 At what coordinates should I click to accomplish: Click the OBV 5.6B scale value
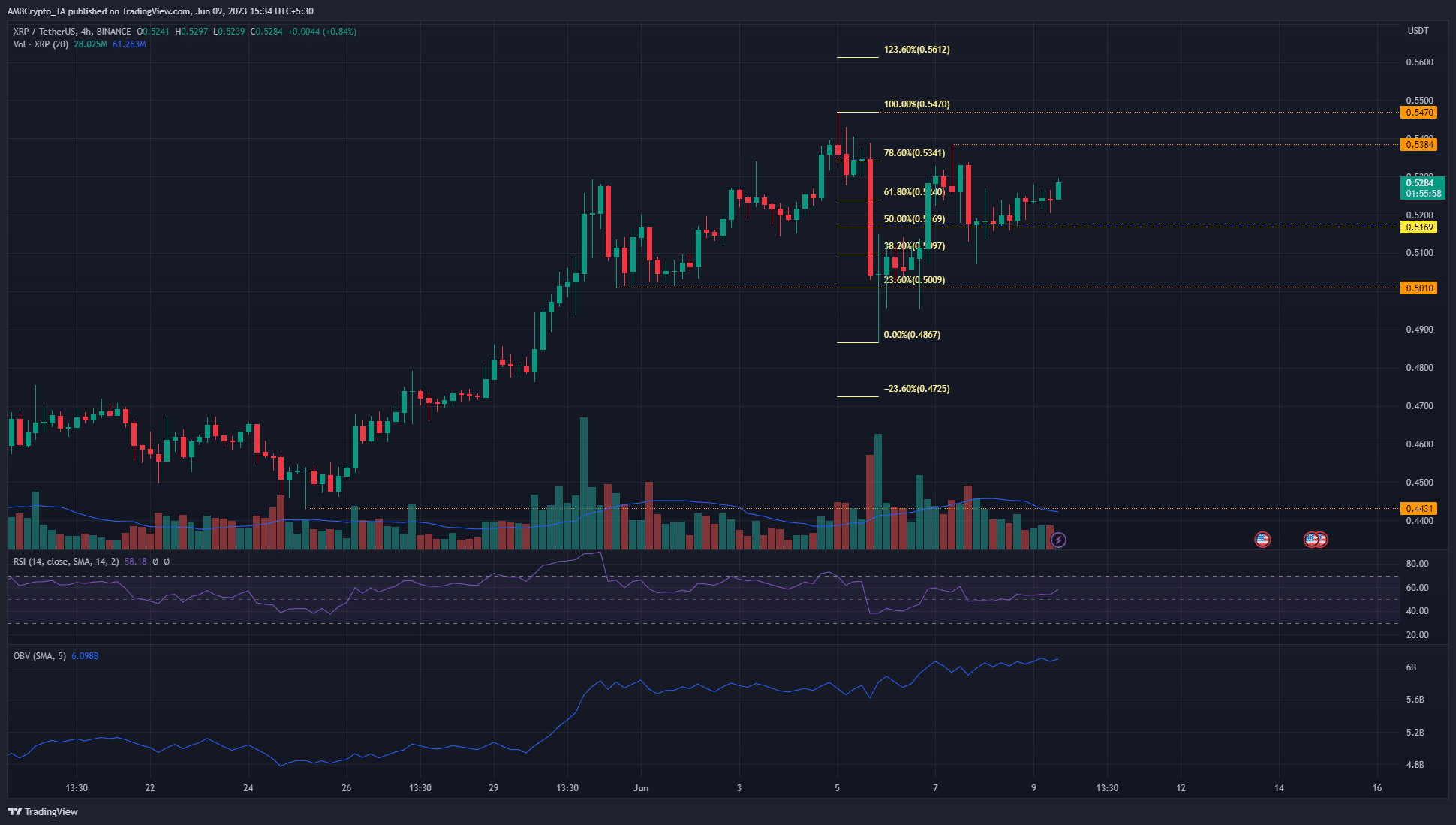pyautogui.click(x=1415, y=700)
